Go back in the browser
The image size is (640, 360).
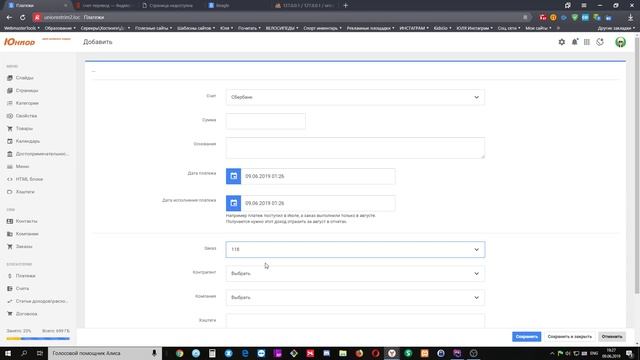[9, 18]
